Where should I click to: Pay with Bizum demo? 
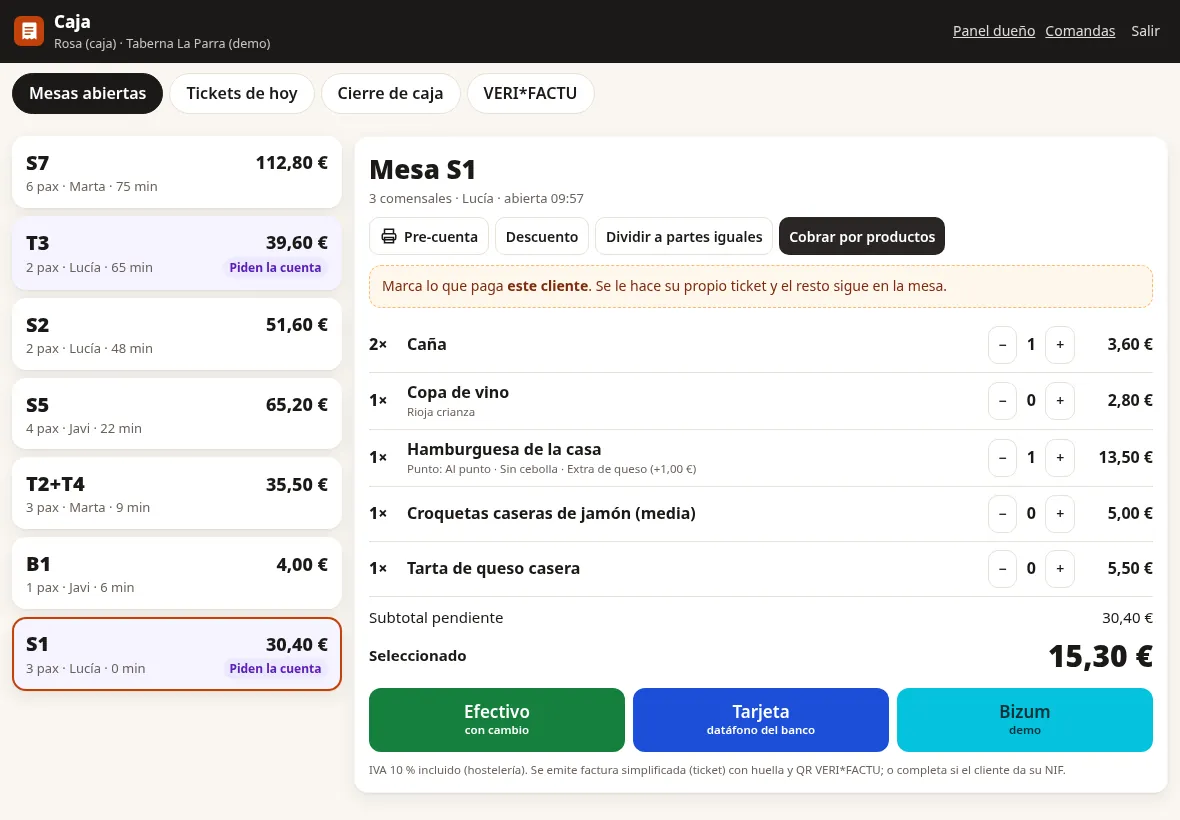pos(1024,720)
